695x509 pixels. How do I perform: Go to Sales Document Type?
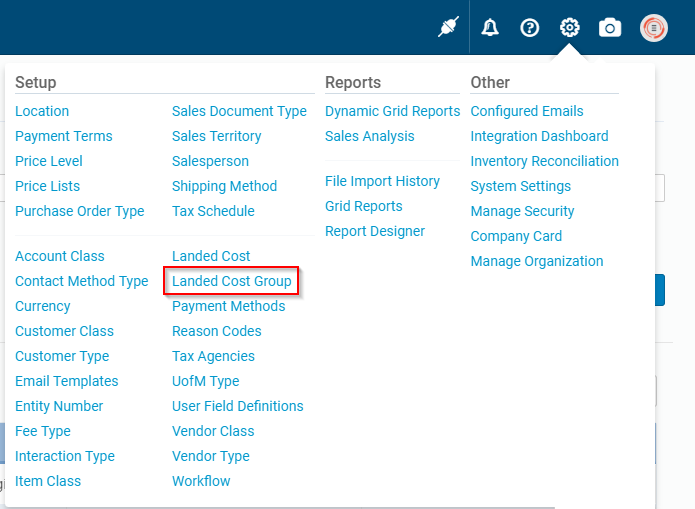coord(239,111)
